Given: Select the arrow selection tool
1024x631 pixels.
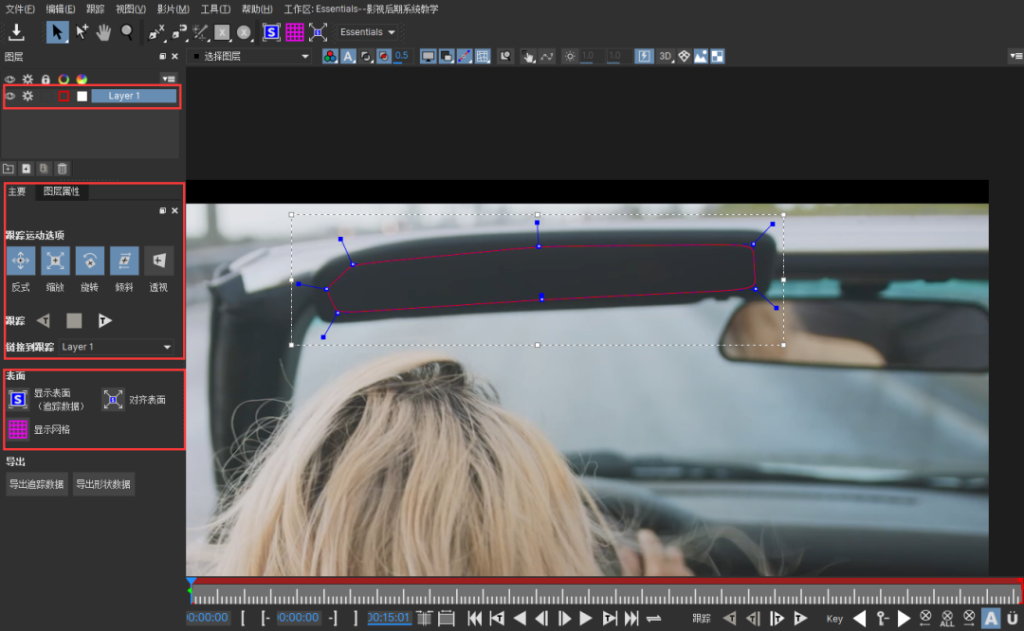Looking at the screenshot, I should (57, 31).
